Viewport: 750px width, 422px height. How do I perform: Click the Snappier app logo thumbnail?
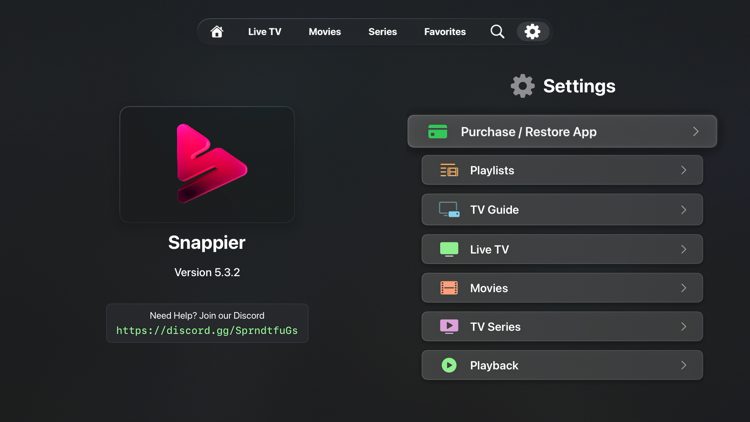[207, 165]
